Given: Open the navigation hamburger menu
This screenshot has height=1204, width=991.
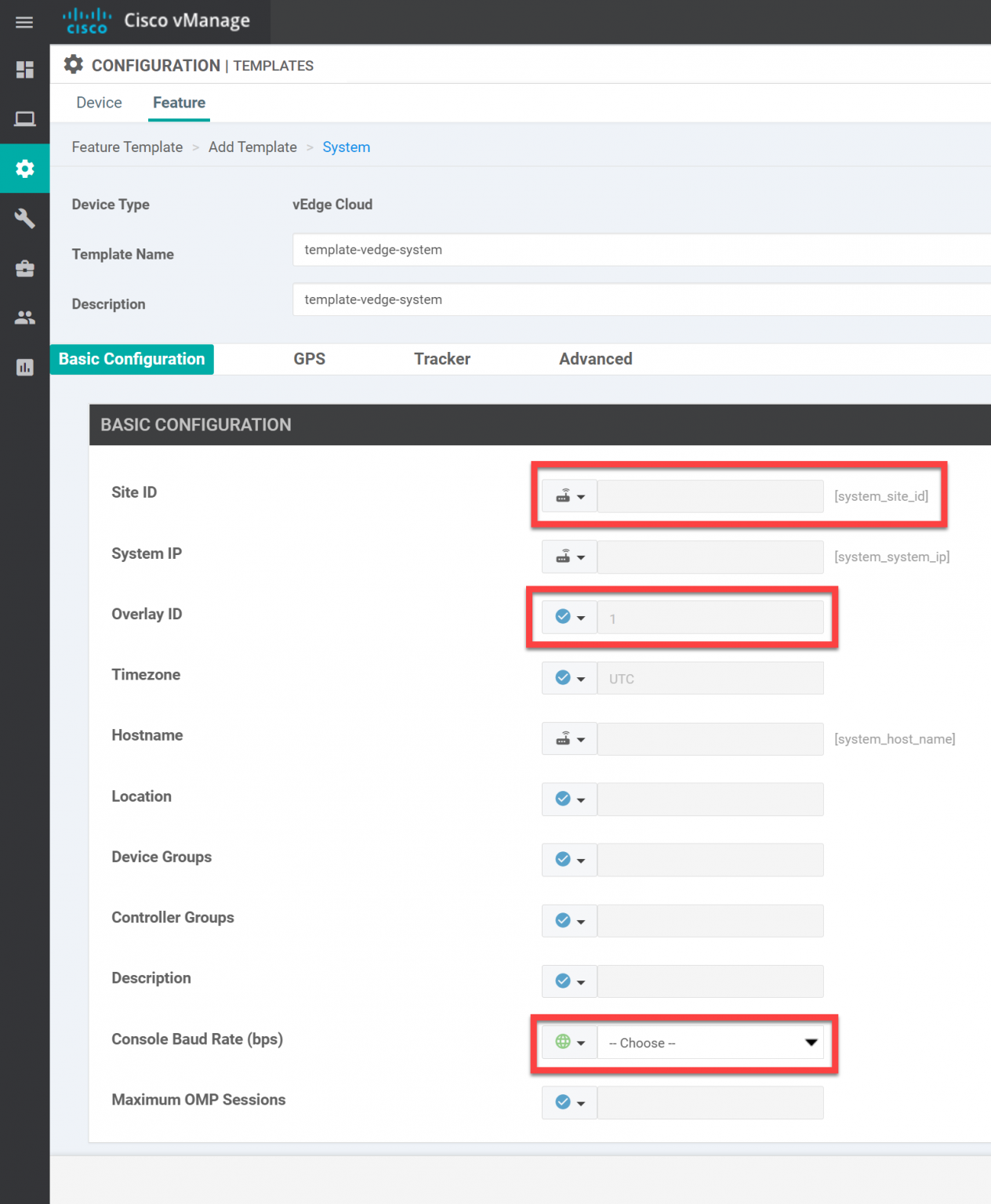Looking at the screenshot, I should pos(24,22).
